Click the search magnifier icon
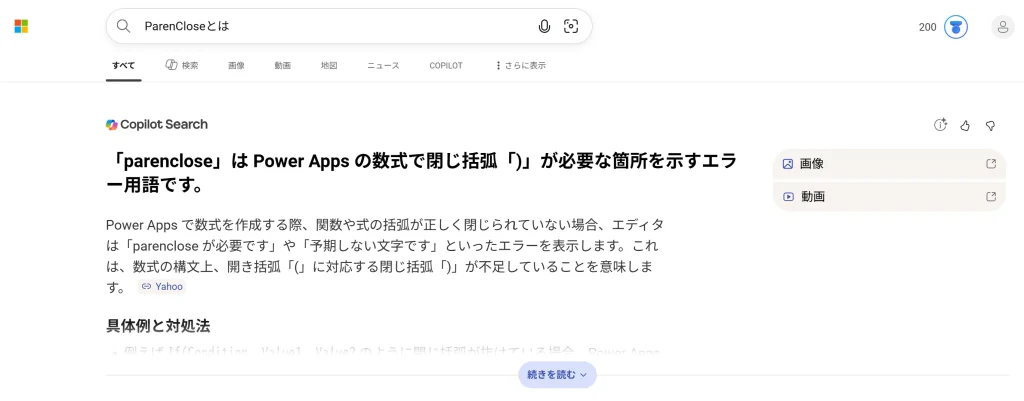Screen dimensions: 1024x401 [x=124, y=27]
